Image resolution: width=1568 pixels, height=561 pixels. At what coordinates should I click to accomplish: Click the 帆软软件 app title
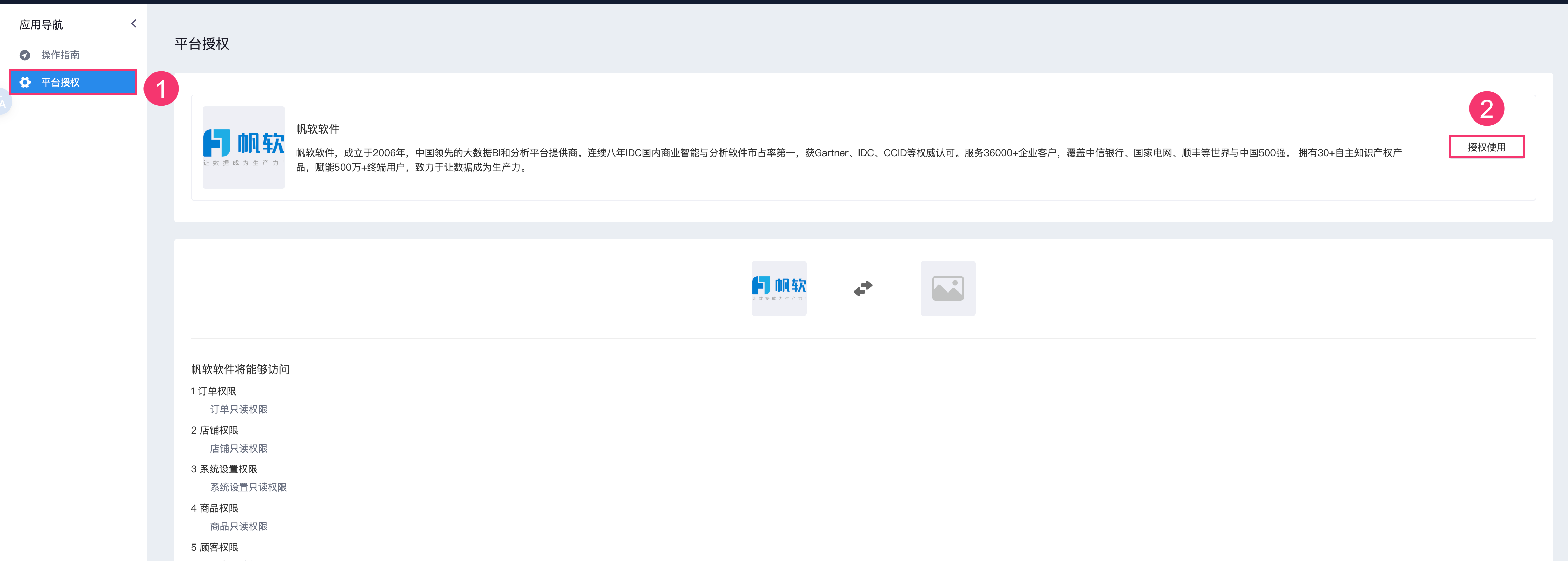(x=318, y=129)
